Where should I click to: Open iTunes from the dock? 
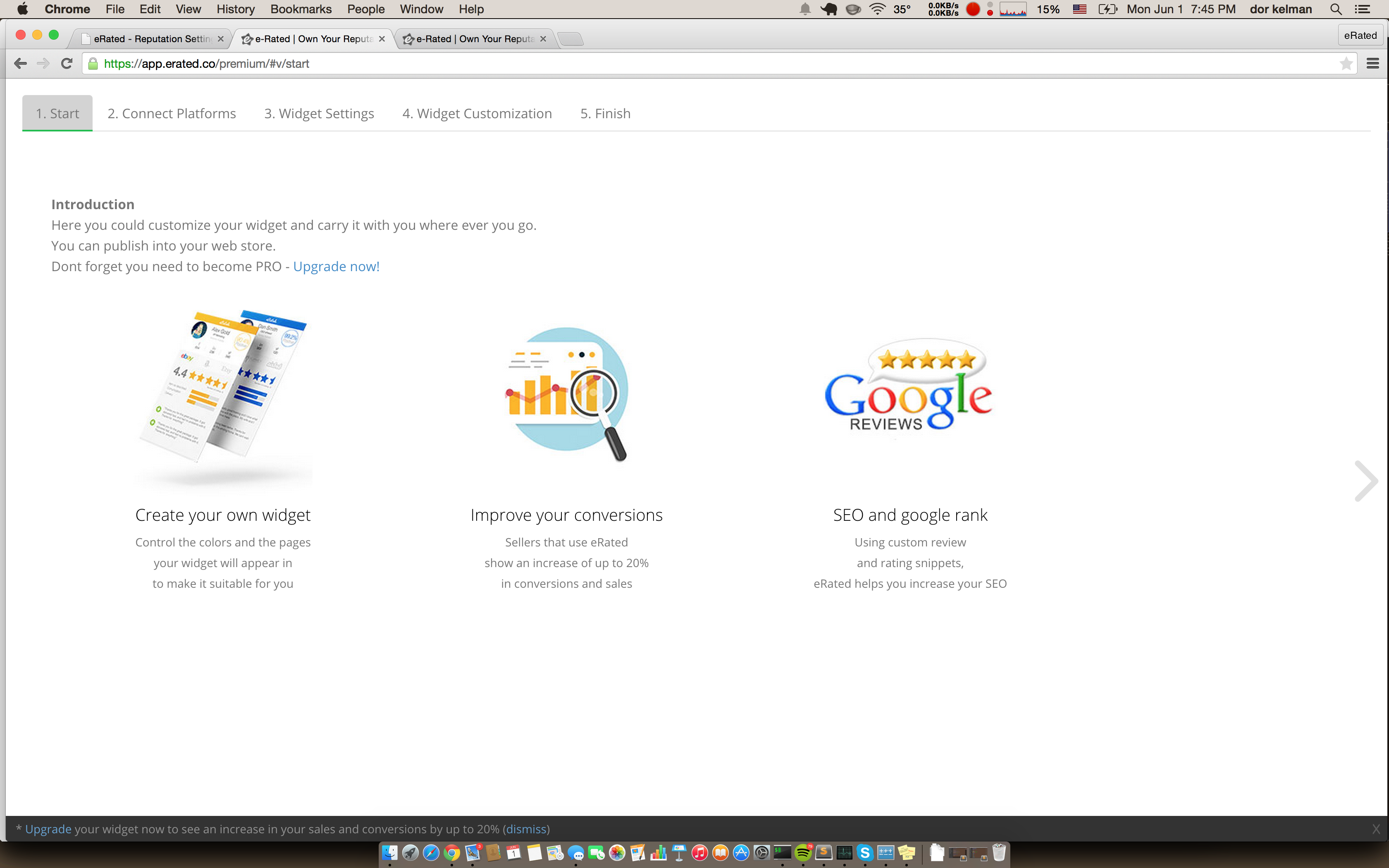point(699,853)
